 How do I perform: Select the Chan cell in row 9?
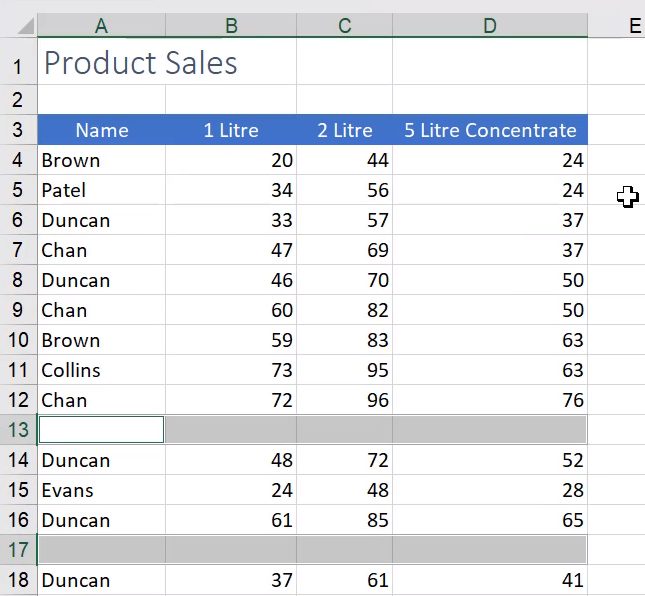pos(102,310)
